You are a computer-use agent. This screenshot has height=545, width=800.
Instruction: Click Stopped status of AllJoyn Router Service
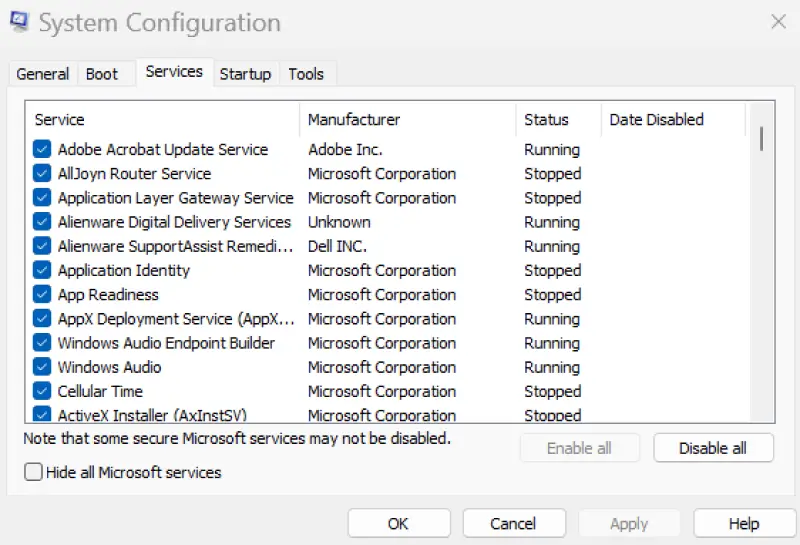coord(553,174)
